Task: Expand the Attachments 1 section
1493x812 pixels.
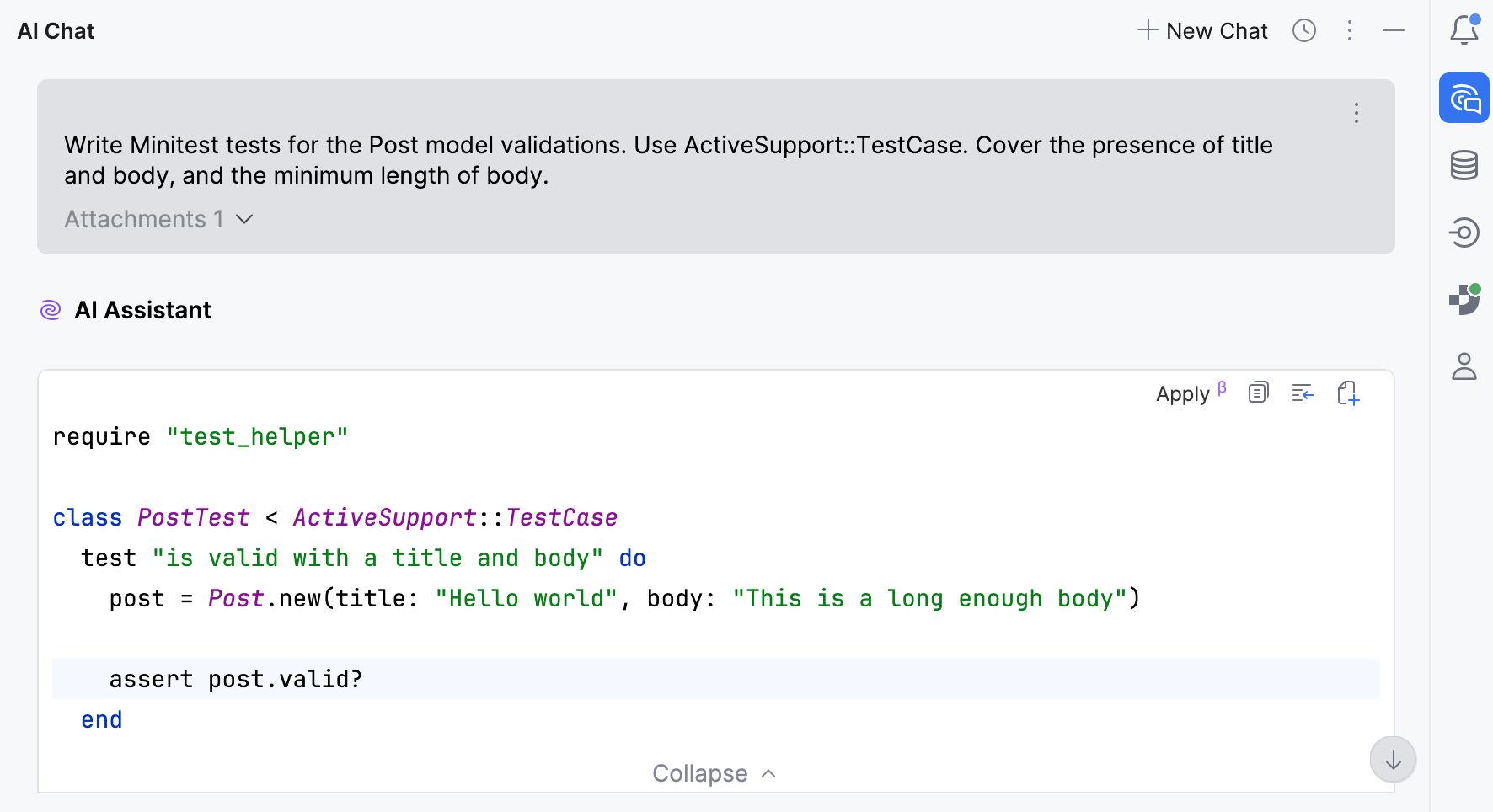Action: click(x=158, y=219)
